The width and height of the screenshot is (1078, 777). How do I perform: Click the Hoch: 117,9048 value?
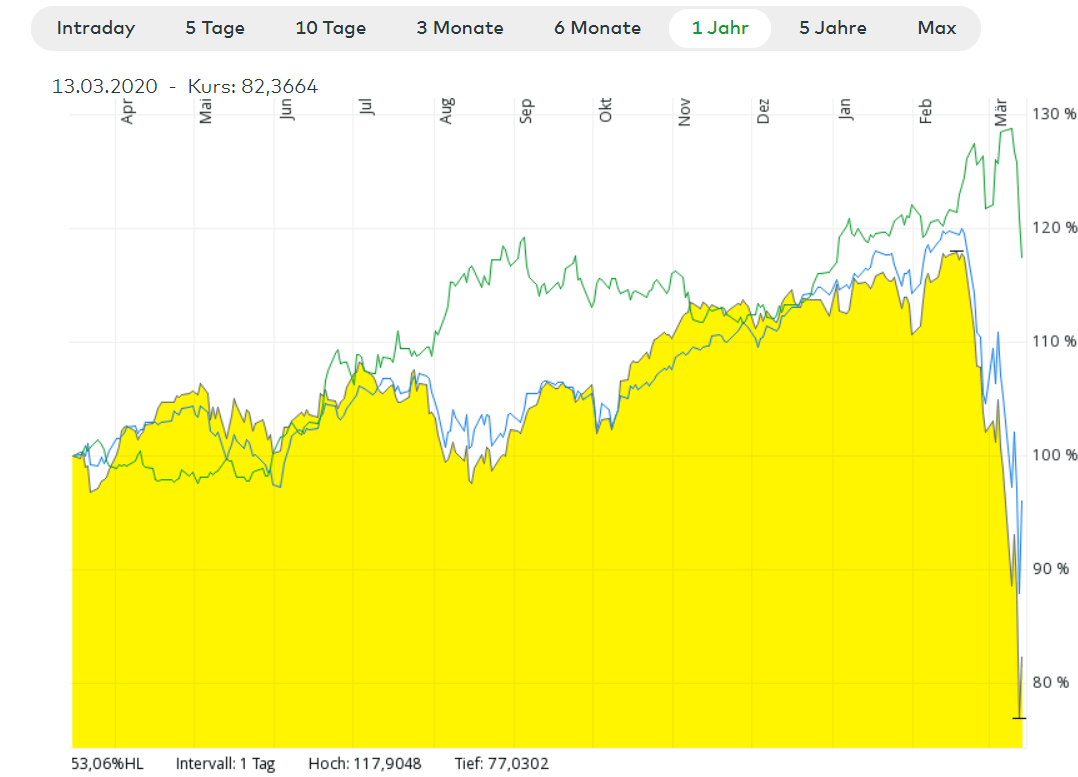(365, 764)
